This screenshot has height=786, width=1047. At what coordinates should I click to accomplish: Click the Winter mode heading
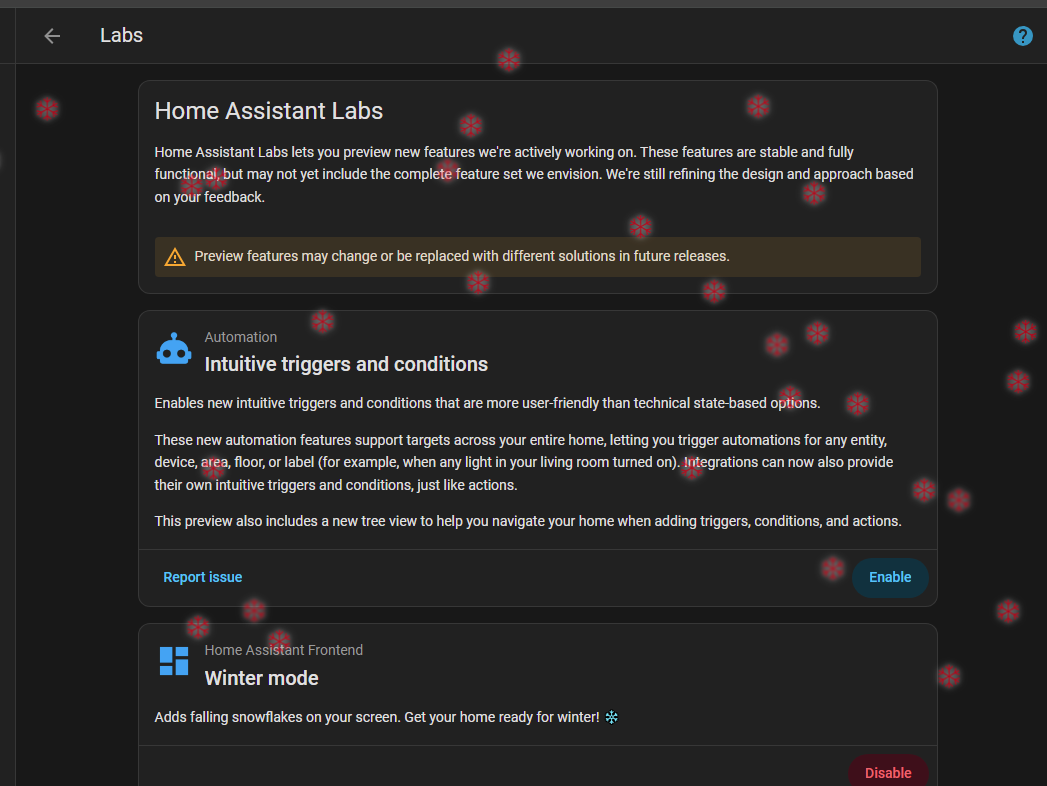point(261,678)
